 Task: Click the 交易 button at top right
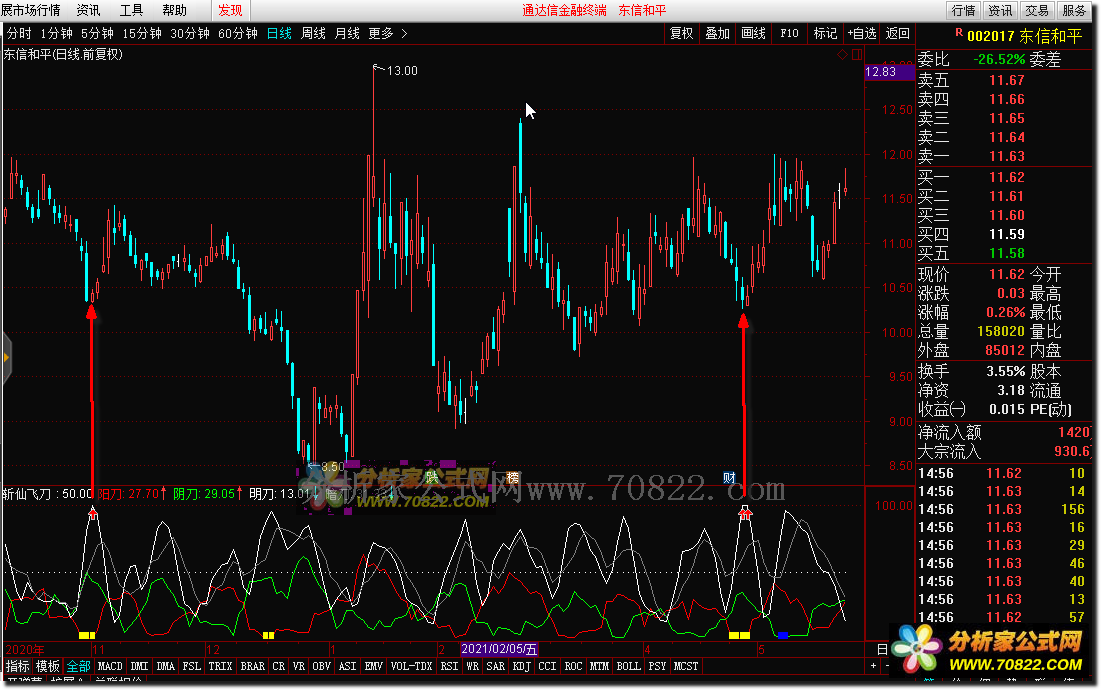pyautogui.click(x=1037, y=10)
